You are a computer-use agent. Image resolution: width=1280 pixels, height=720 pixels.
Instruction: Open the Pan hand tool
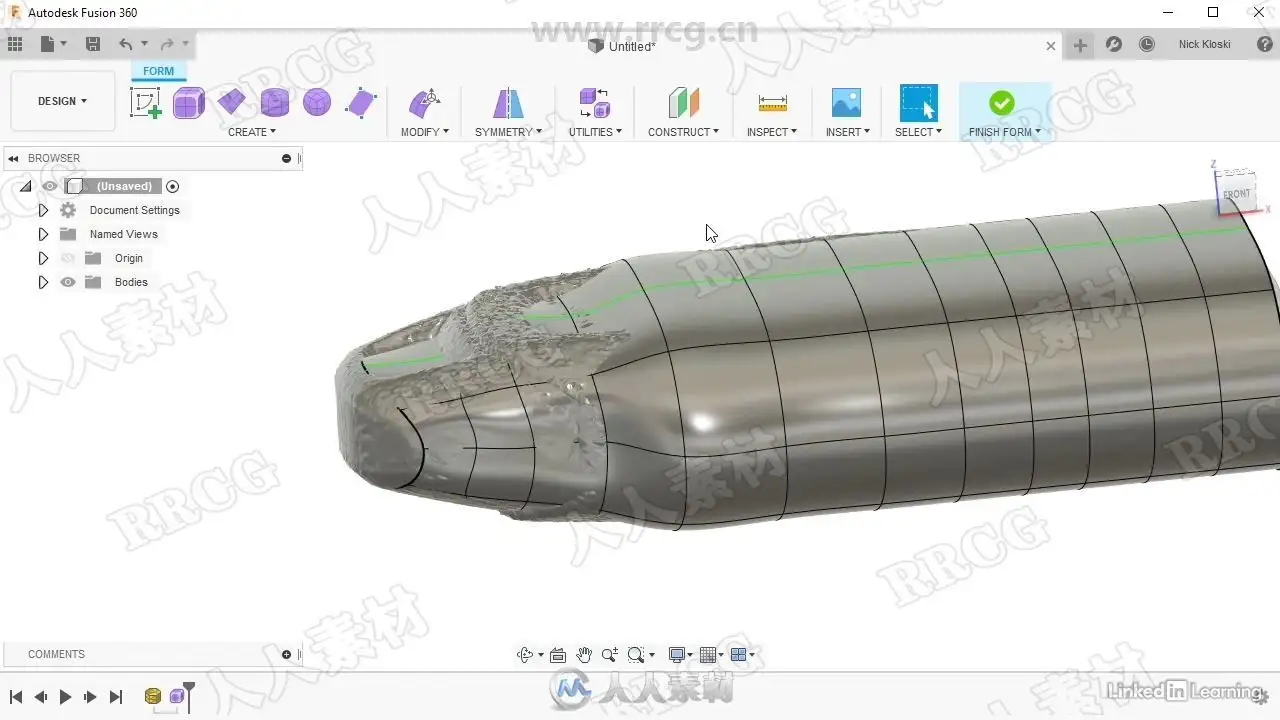click(584, 655)
